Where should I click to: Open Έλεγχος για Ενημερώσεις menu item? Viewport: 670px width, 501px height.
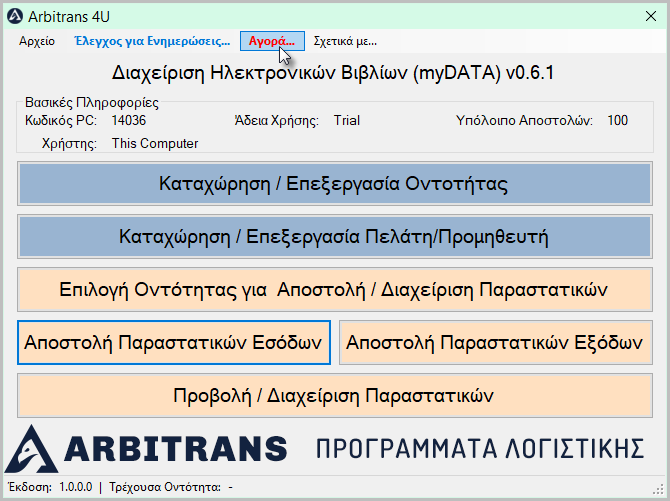tap(152, 41)
